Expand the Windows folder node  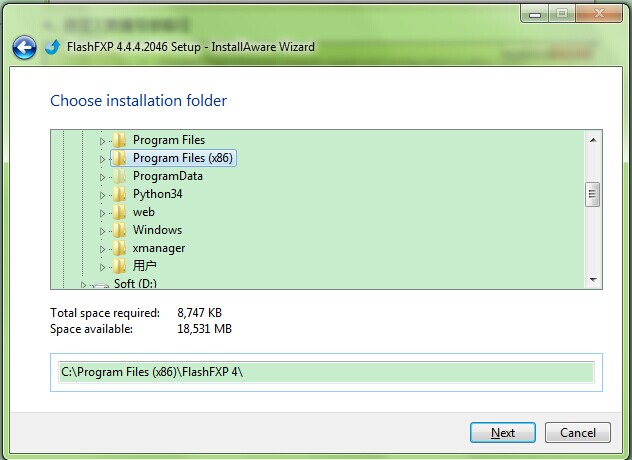[102, 231]
